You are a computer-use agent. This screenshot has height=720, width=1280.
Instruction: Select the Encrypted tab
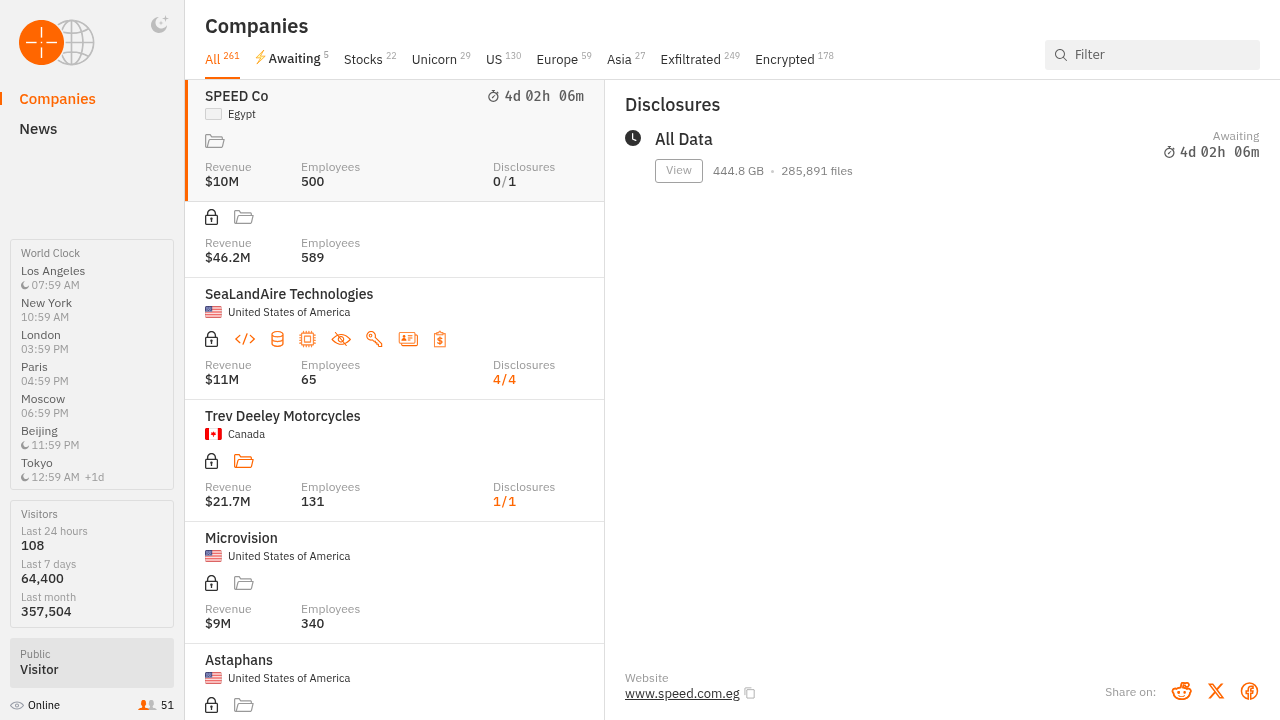794,59
